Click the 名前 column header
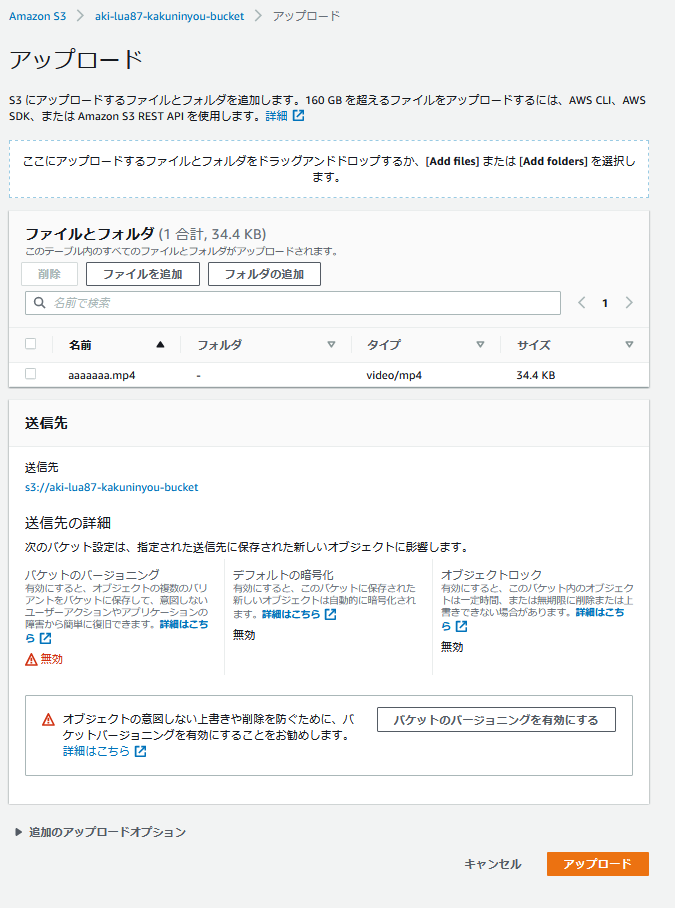The width and height of the screenshot is (675, 908). [x=80, y=345]
